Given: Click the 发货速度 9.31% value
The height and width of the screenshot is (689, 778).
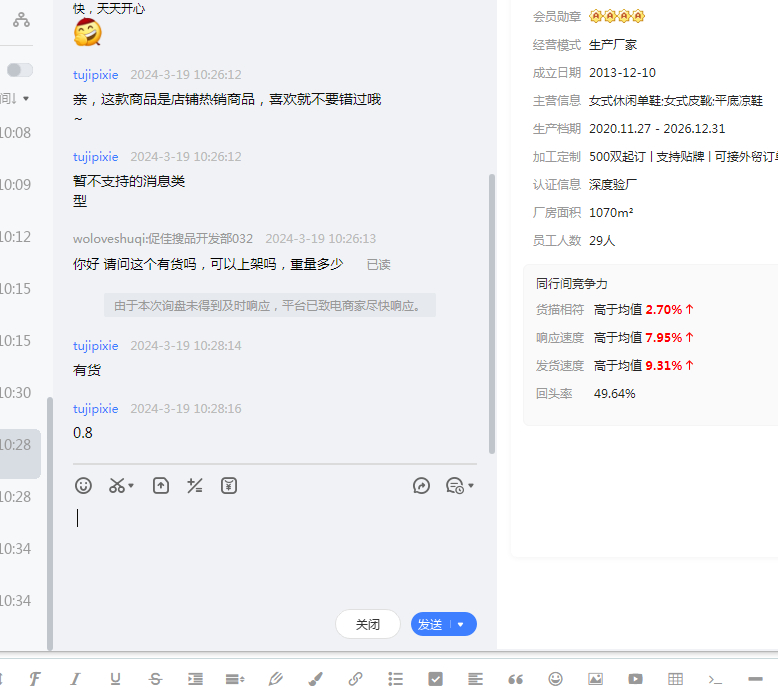Looking at the screenshot, I should tap(663, 366).
